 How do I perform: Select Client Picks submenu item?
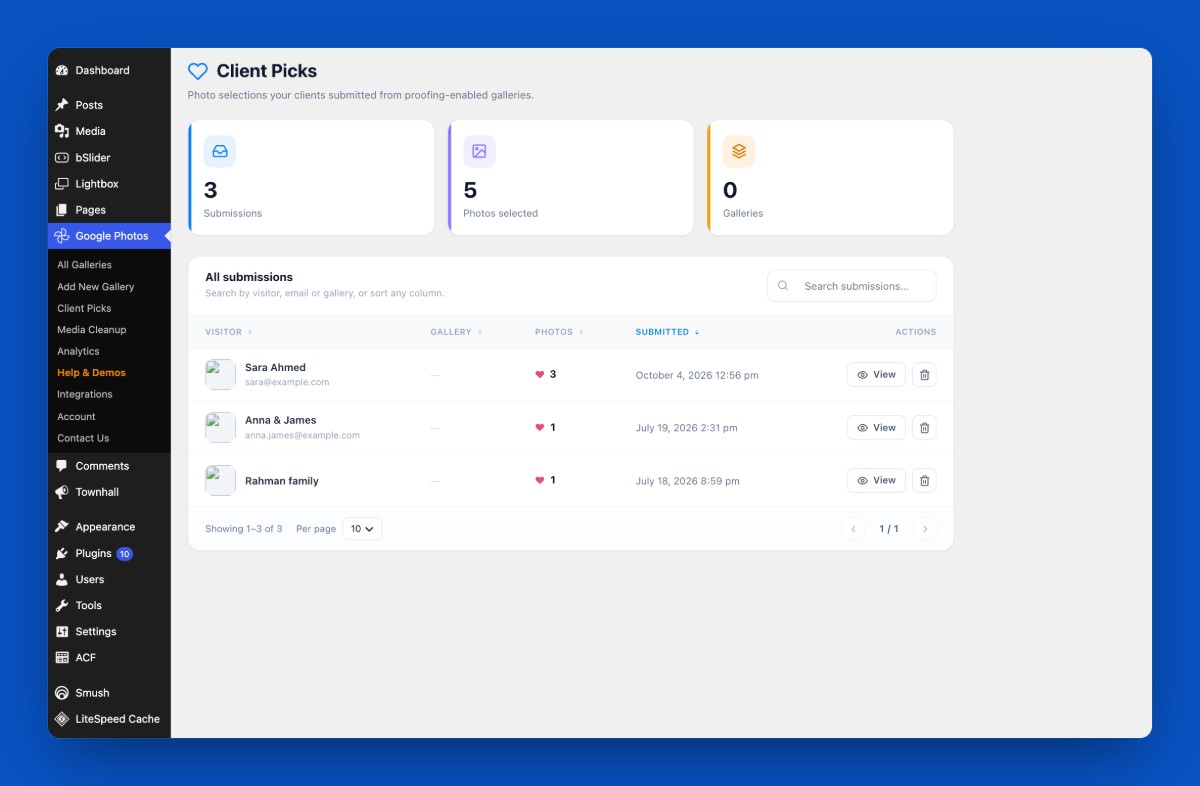tap(85, 309)
